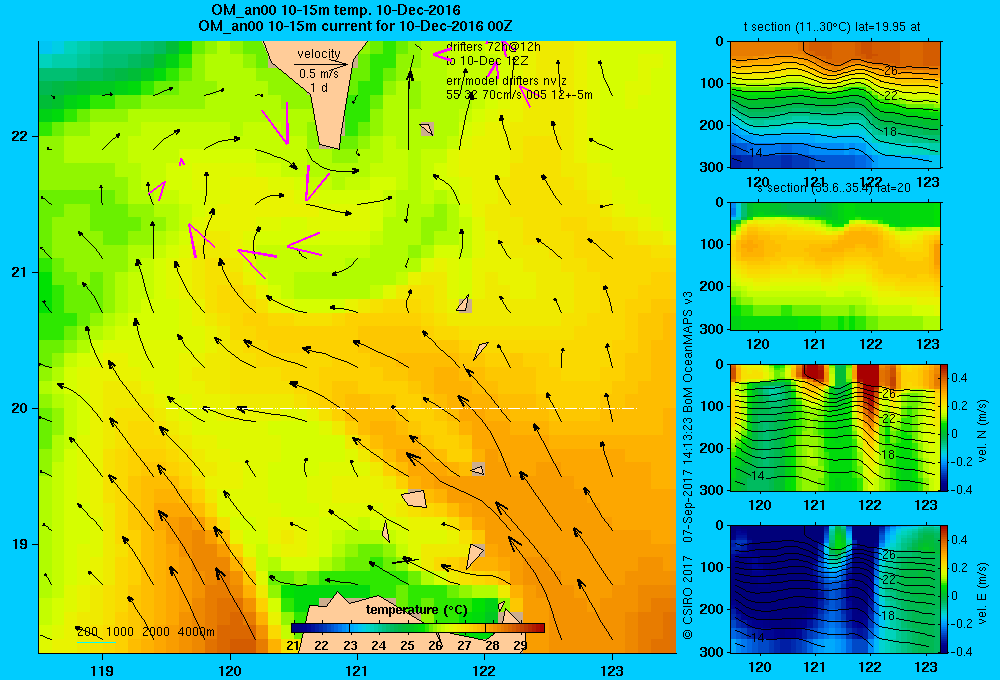
Task: Click the '© CSIRO 2017' vertical credit text
Action: point(688,596)
